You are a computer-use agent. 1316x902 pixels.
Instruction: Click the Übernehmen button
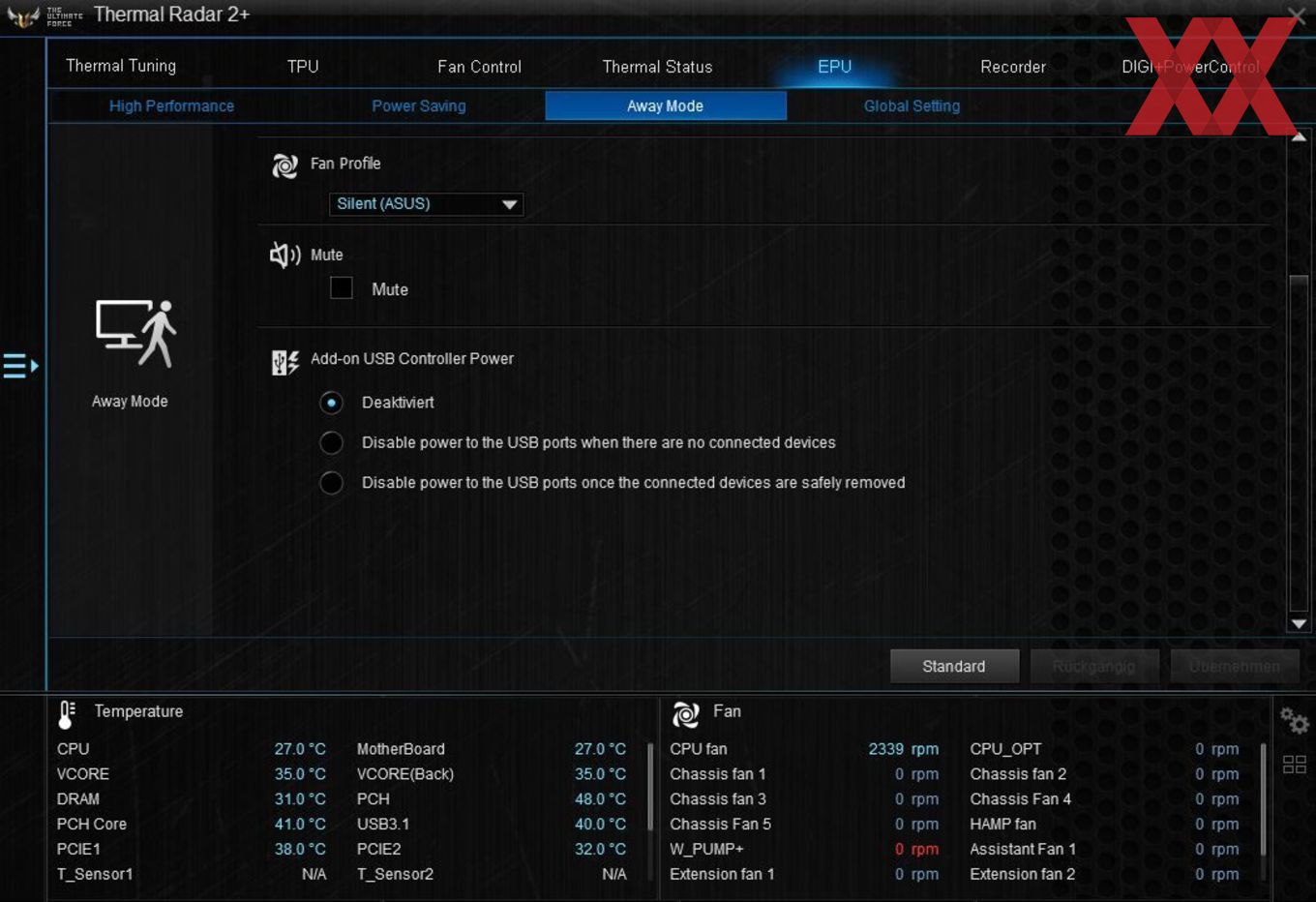pyautogui.click(x=1235, y=666)
